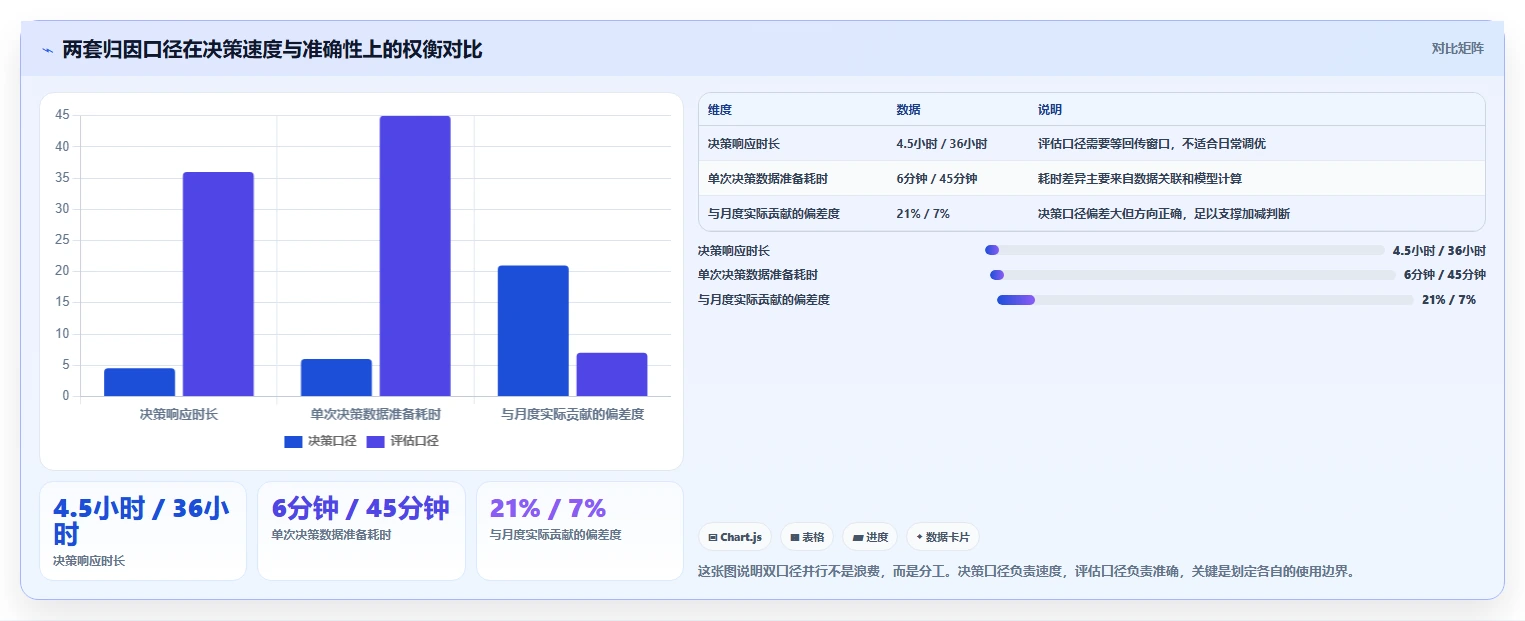Screen dimensions: 1525x621
Task: Click the note 评估口径需要等回传窗口，不适合日常调优
Action: click(1152, 144)
